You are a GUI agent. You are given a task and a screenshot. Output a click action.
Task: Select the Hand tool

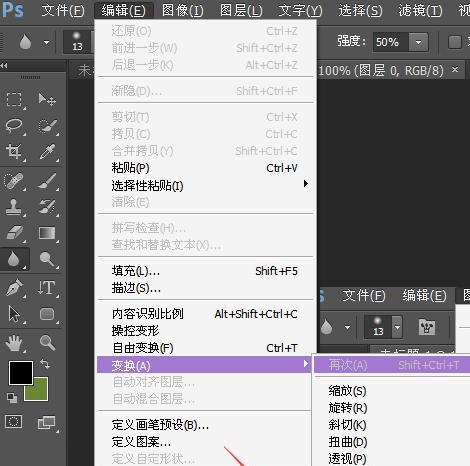[14, 343]
